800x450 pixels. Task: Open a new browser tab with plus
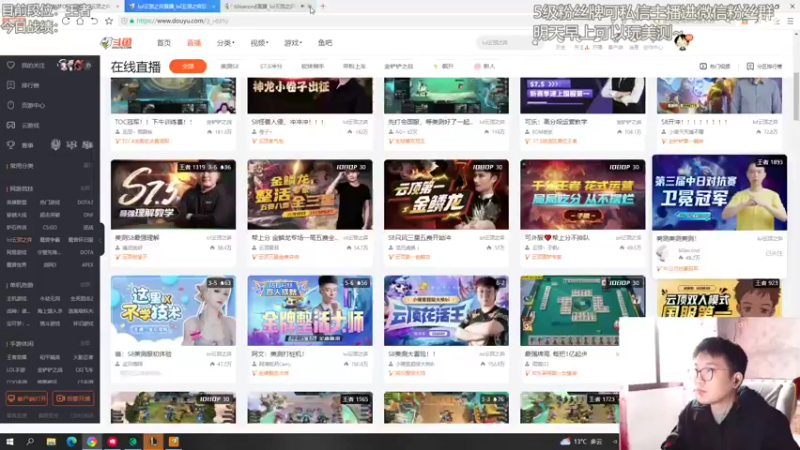click(323, 6)
